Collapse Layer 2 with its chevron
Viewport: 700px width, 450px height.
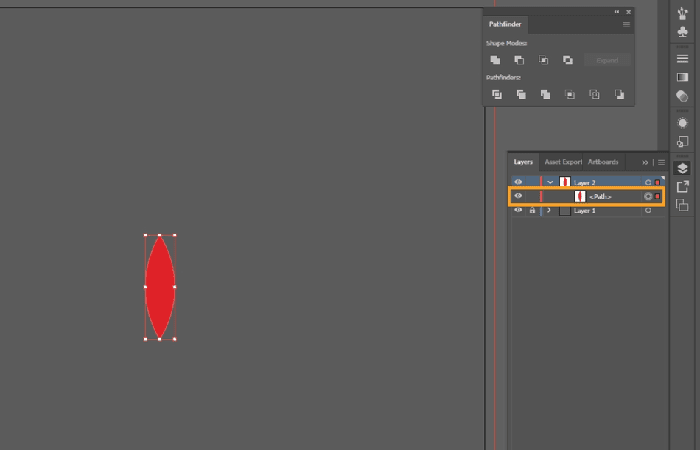550,182
